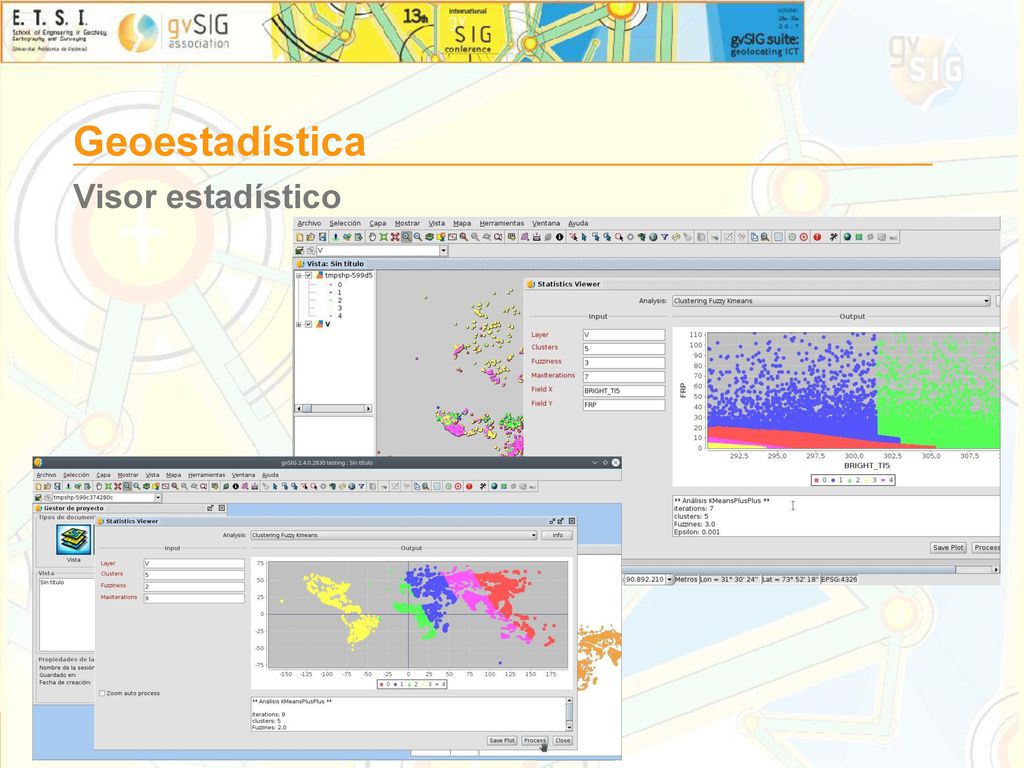Viewport: 1024px width, 768px height.
Task: Click Close in lower Statistics Viewer
Action: click(x=563, y=741)
